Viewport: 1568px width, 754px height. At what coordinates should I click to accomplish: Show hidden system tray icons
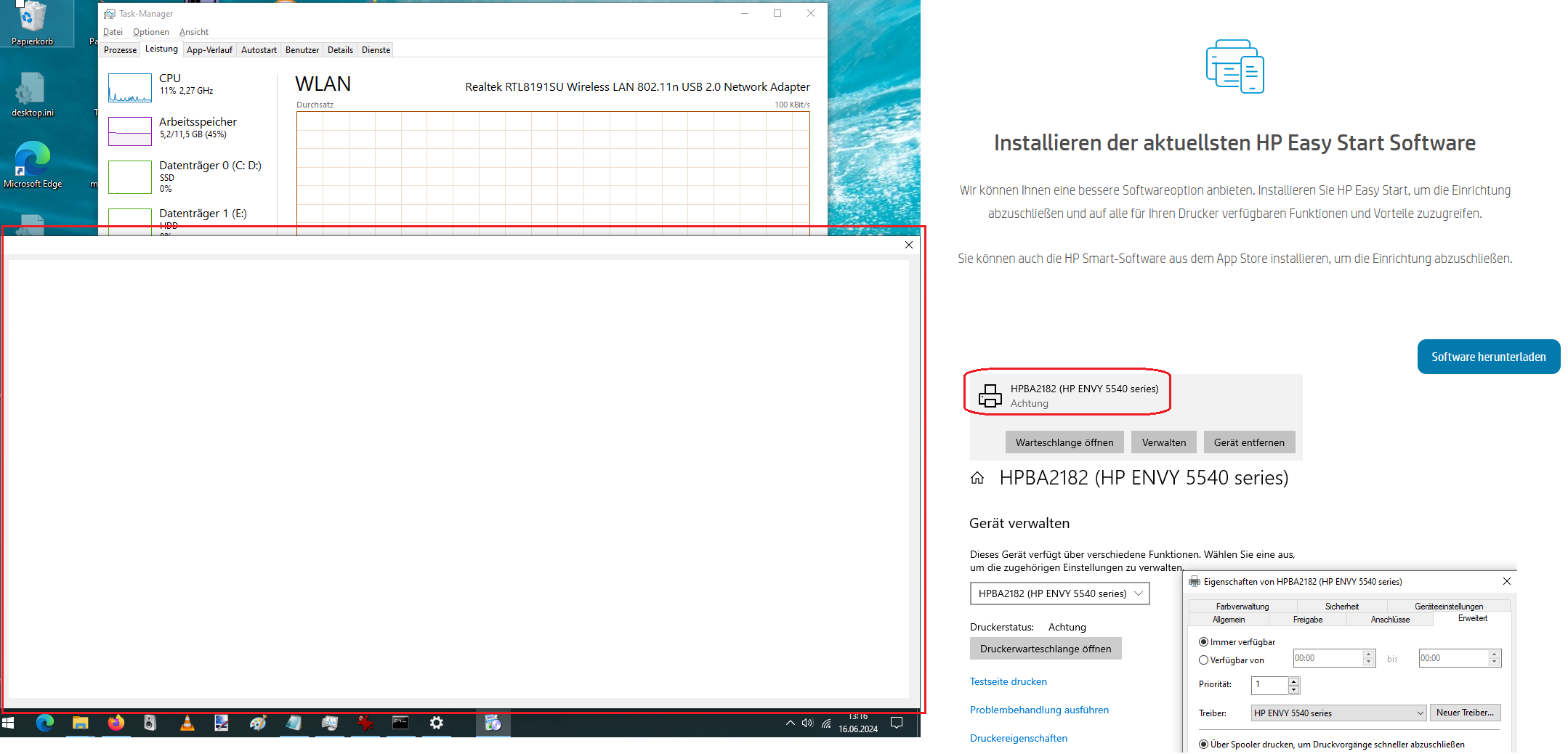(791, 723)
